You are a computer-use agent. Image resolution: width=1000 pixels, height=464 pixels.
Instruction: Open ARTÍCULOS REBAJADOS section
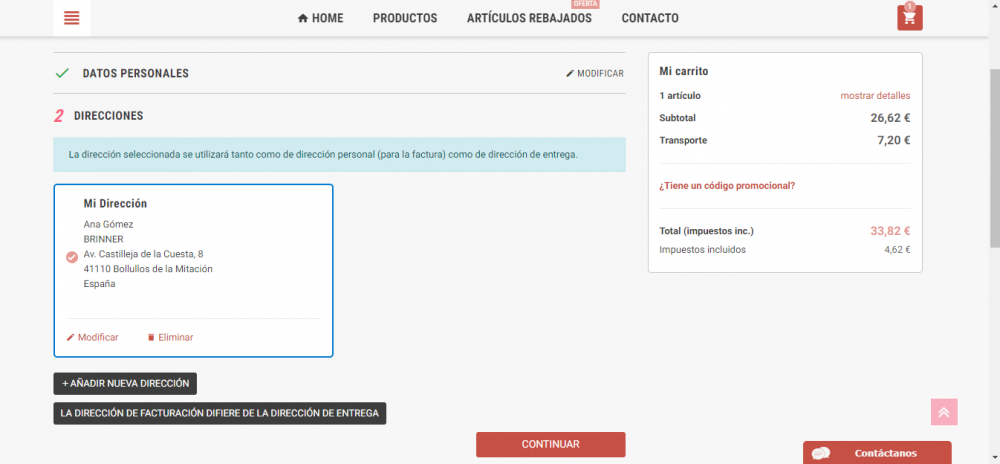tap(529, 18)
